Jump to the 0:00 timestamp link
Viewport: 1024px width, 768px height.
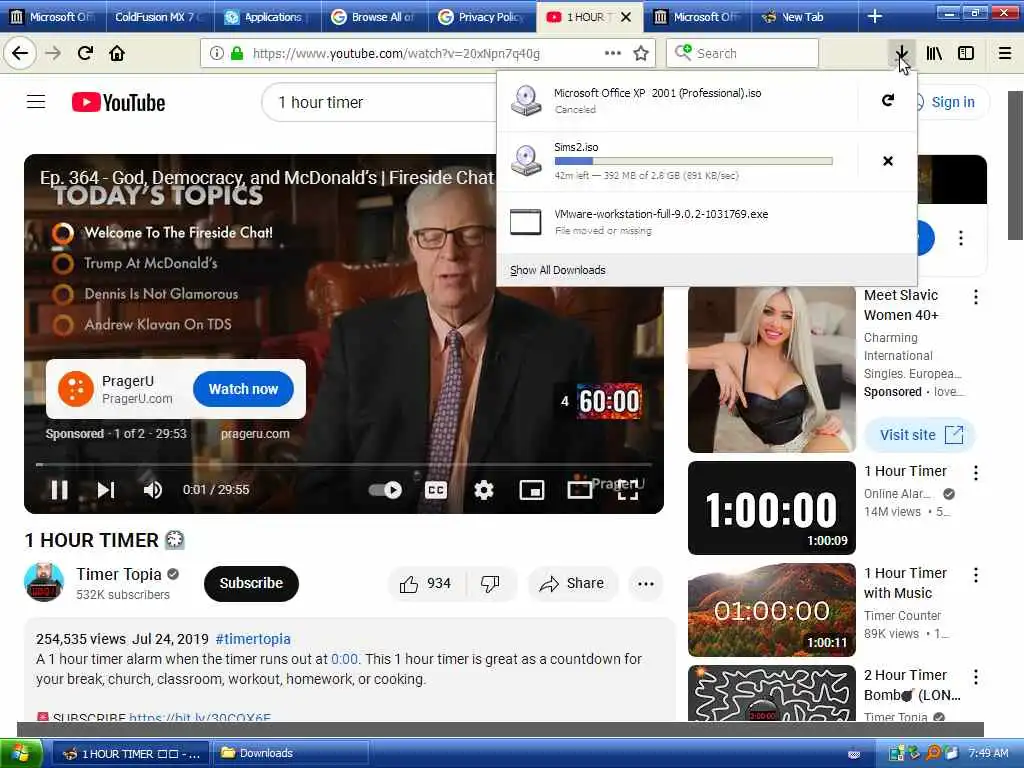point(344,659)
